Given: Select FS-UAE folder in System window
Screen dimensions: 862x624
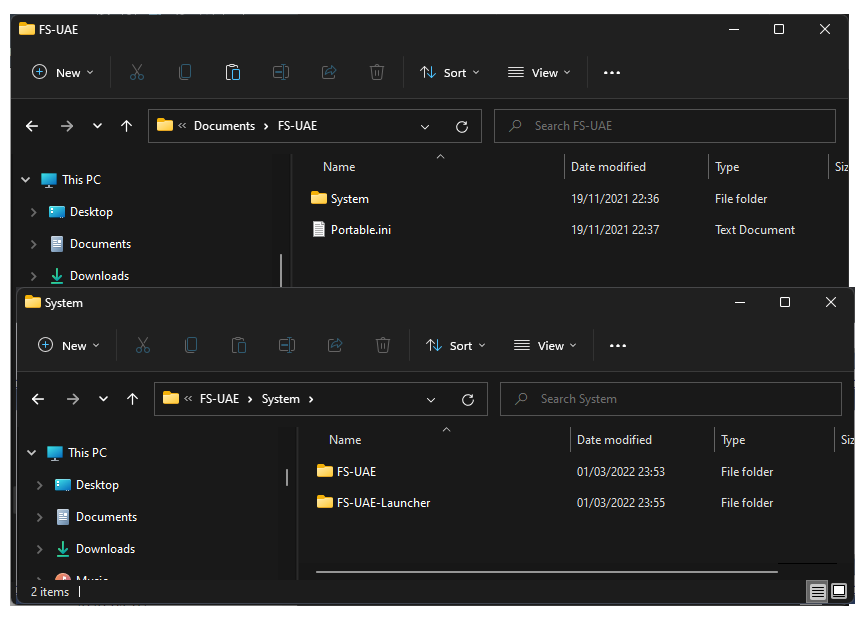Looking at the screenshot, I should pos(356,471).
